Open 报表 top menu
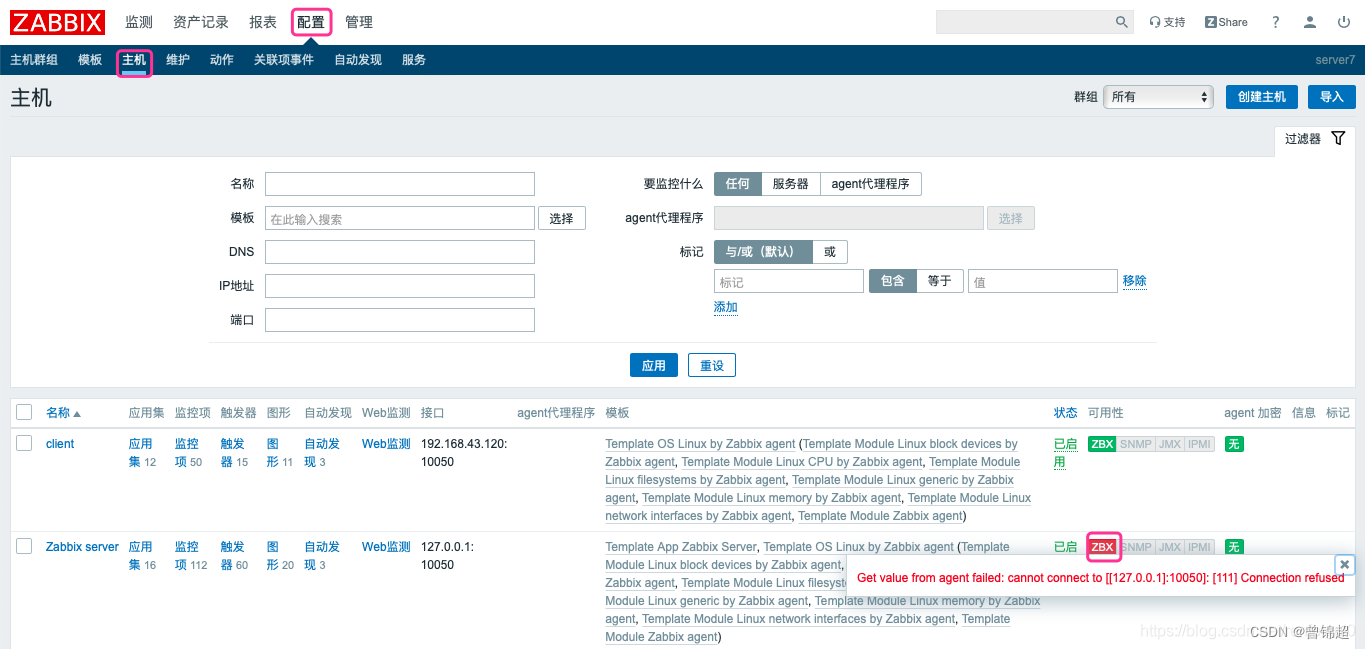Image resolution: width=1365 pixels, height=649 pixels. (x=263, y=22)
